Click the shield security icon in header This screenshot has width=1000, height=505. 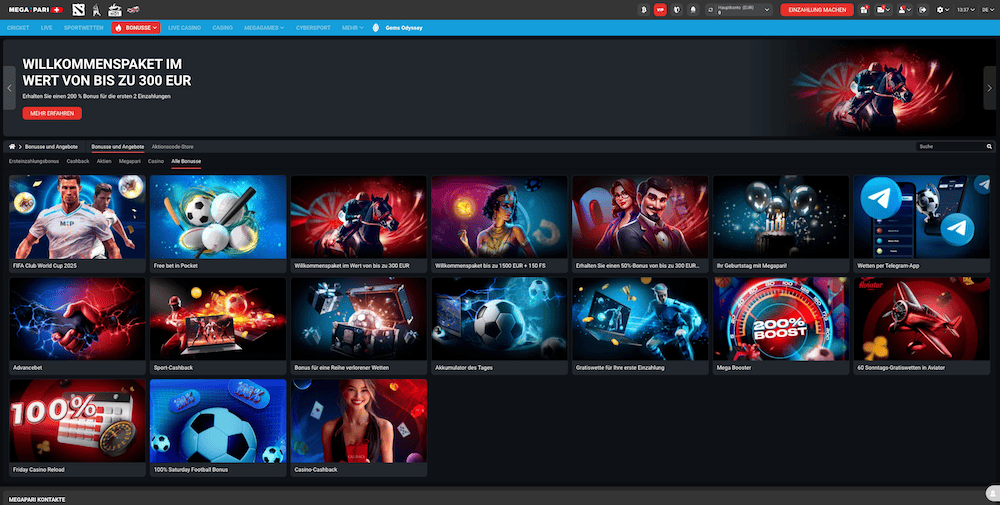coord(677,9)
